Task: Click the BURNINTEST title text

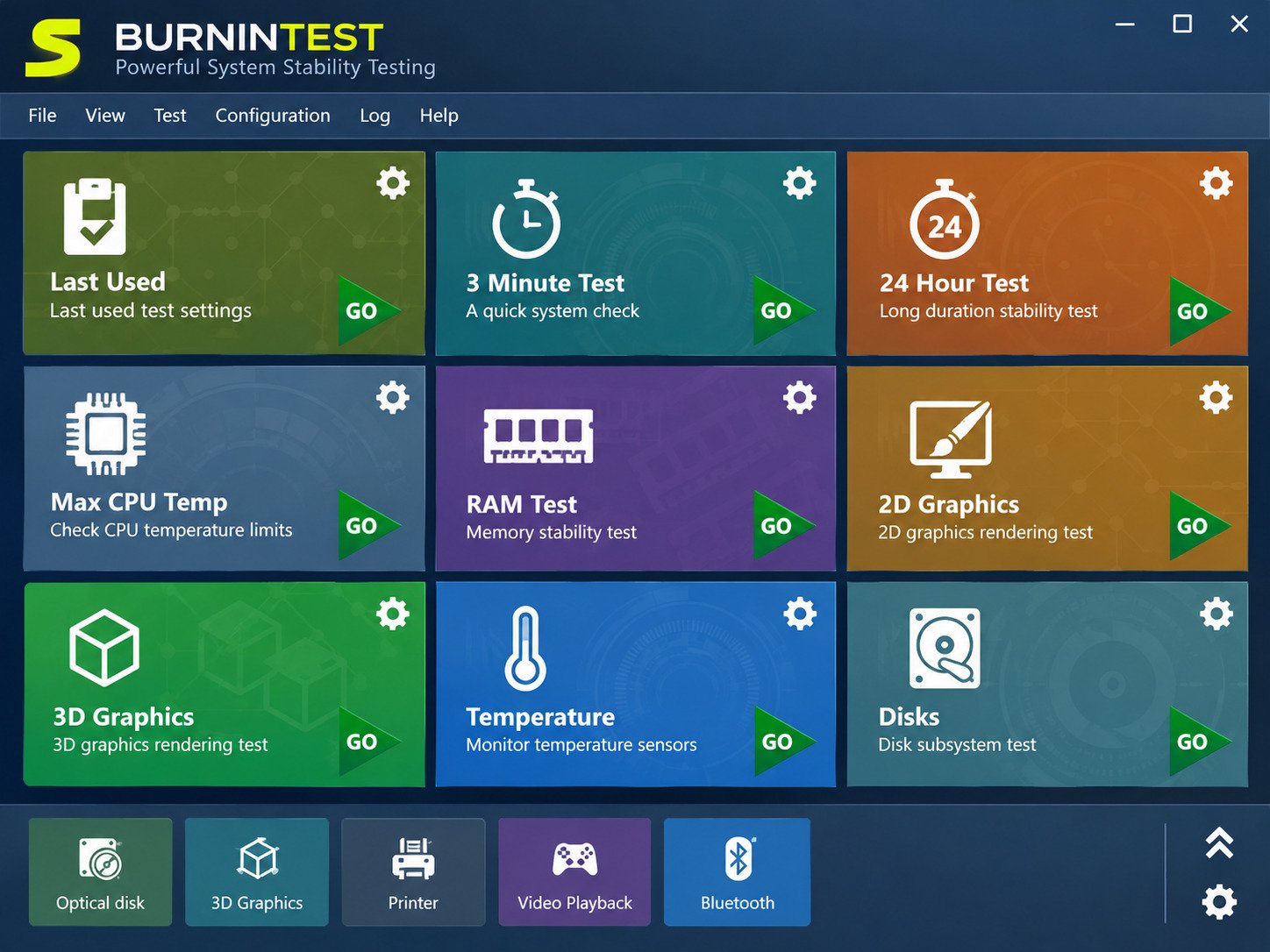Action: tap(249, 38)
